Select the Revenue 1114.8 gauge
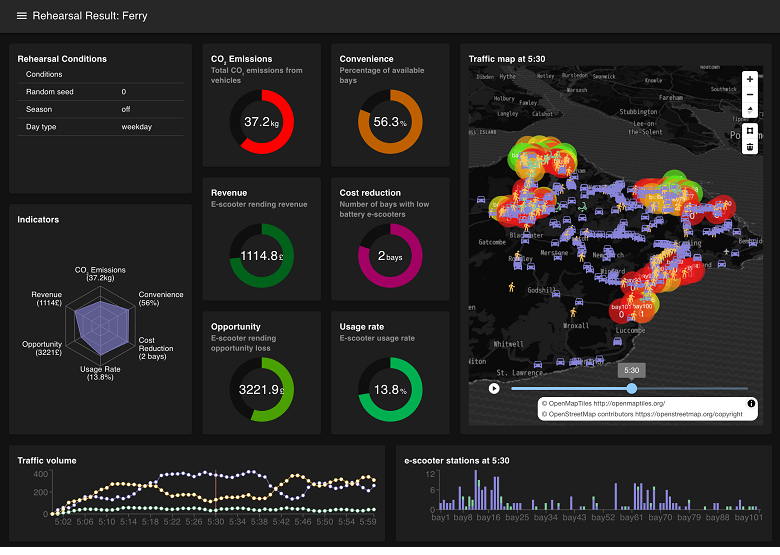This screenshot has width=780, height=555. point(261,255)
